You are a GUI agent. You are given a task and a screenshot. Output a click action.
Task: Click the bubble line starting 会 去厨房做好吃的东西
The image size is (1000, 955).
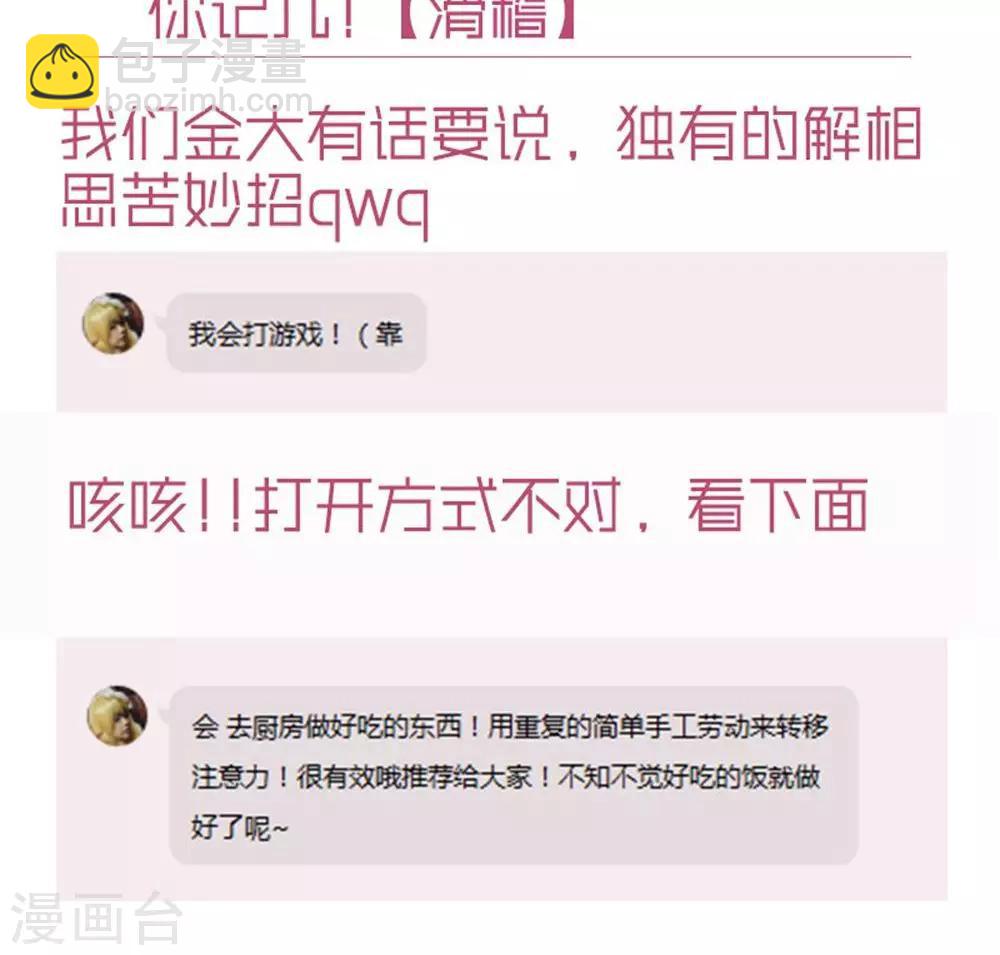pos(510,727)
